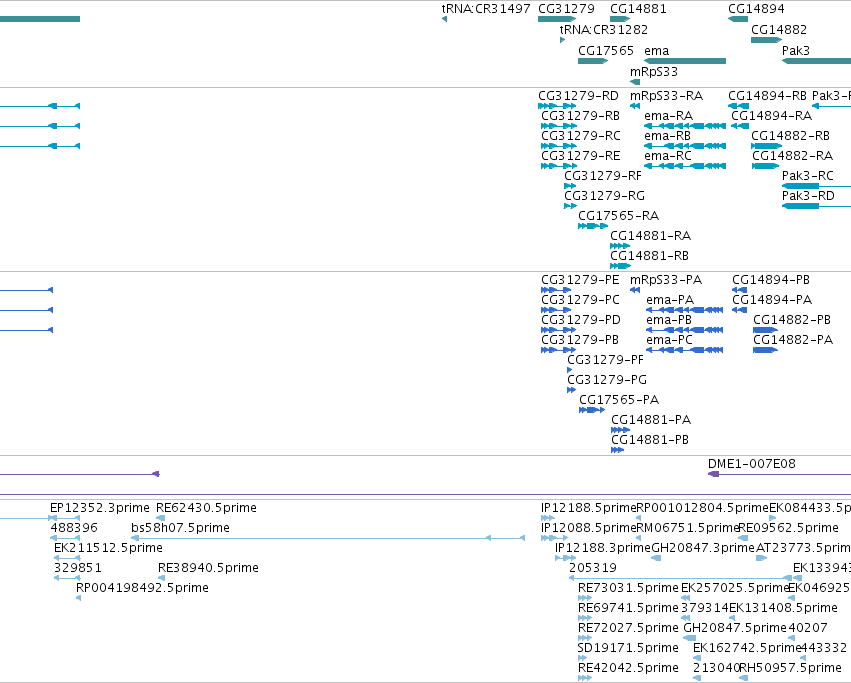Select the 329851 feature label

pyautogui.click(x=78, y=568)
